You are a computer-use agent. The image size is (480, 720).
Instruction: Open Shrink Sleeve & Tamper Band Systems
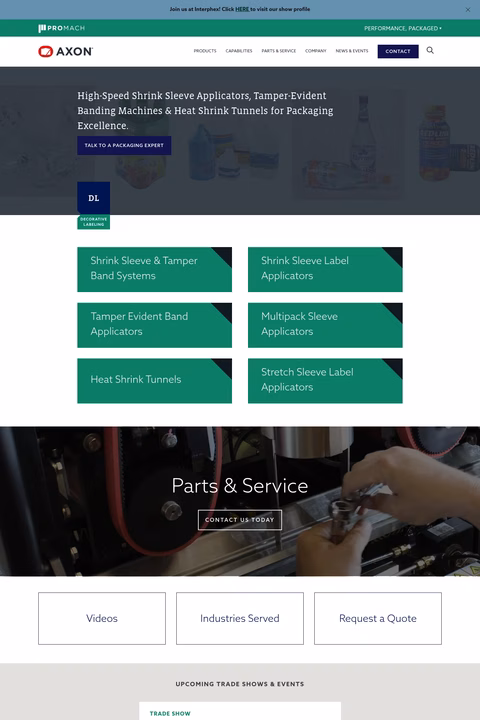(154, 270)
